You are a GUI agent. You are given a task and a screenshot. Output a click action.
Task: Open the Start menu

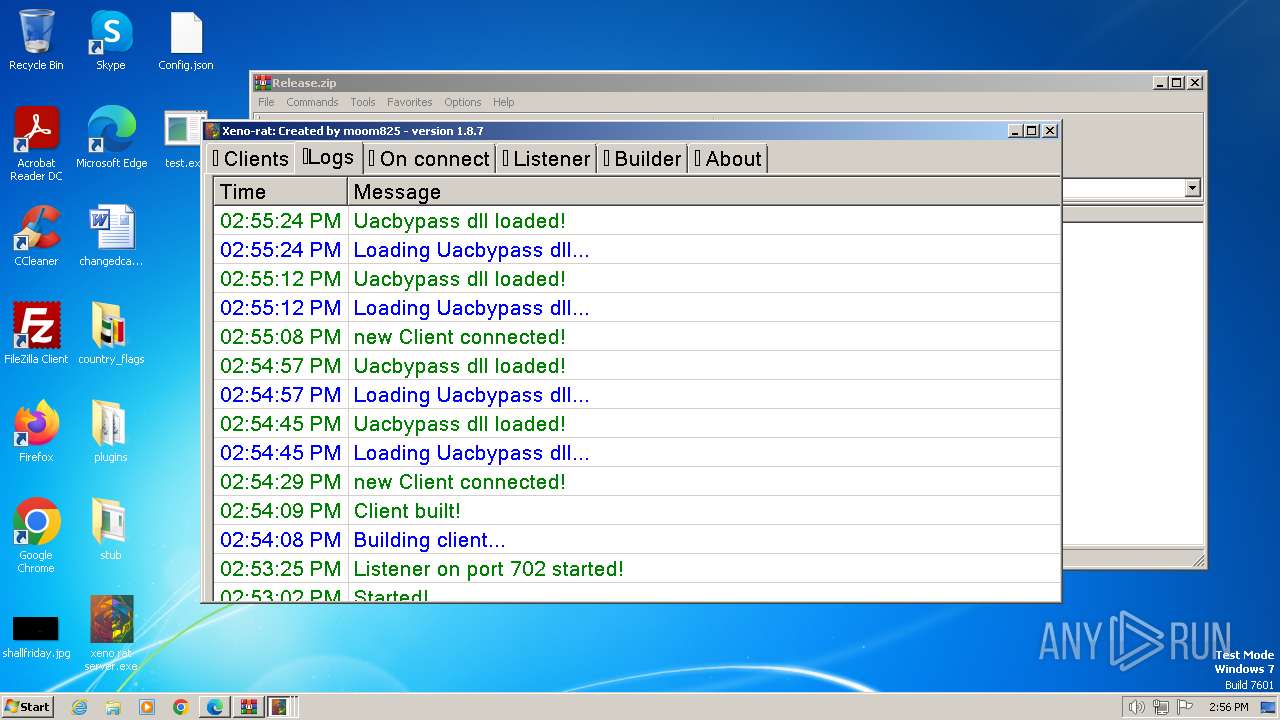tap(28, 707)
